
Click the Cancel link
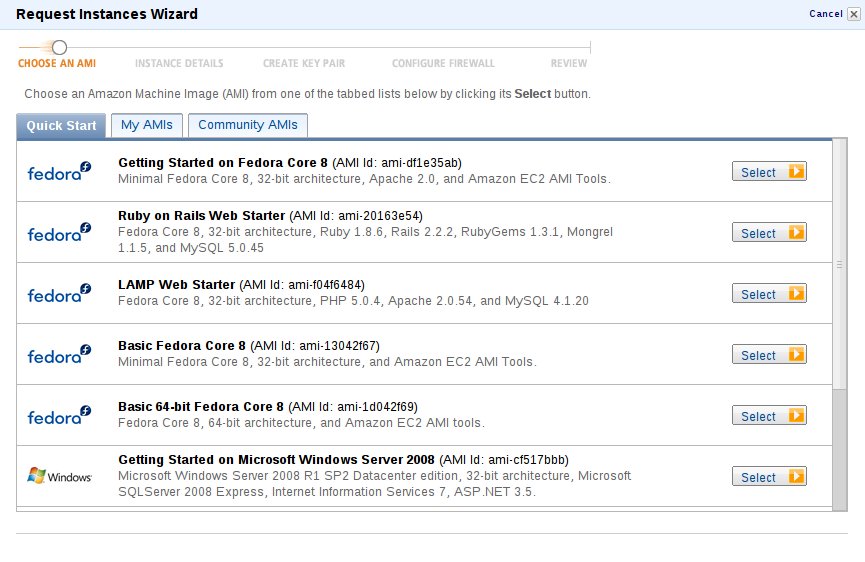pos(826,14)
